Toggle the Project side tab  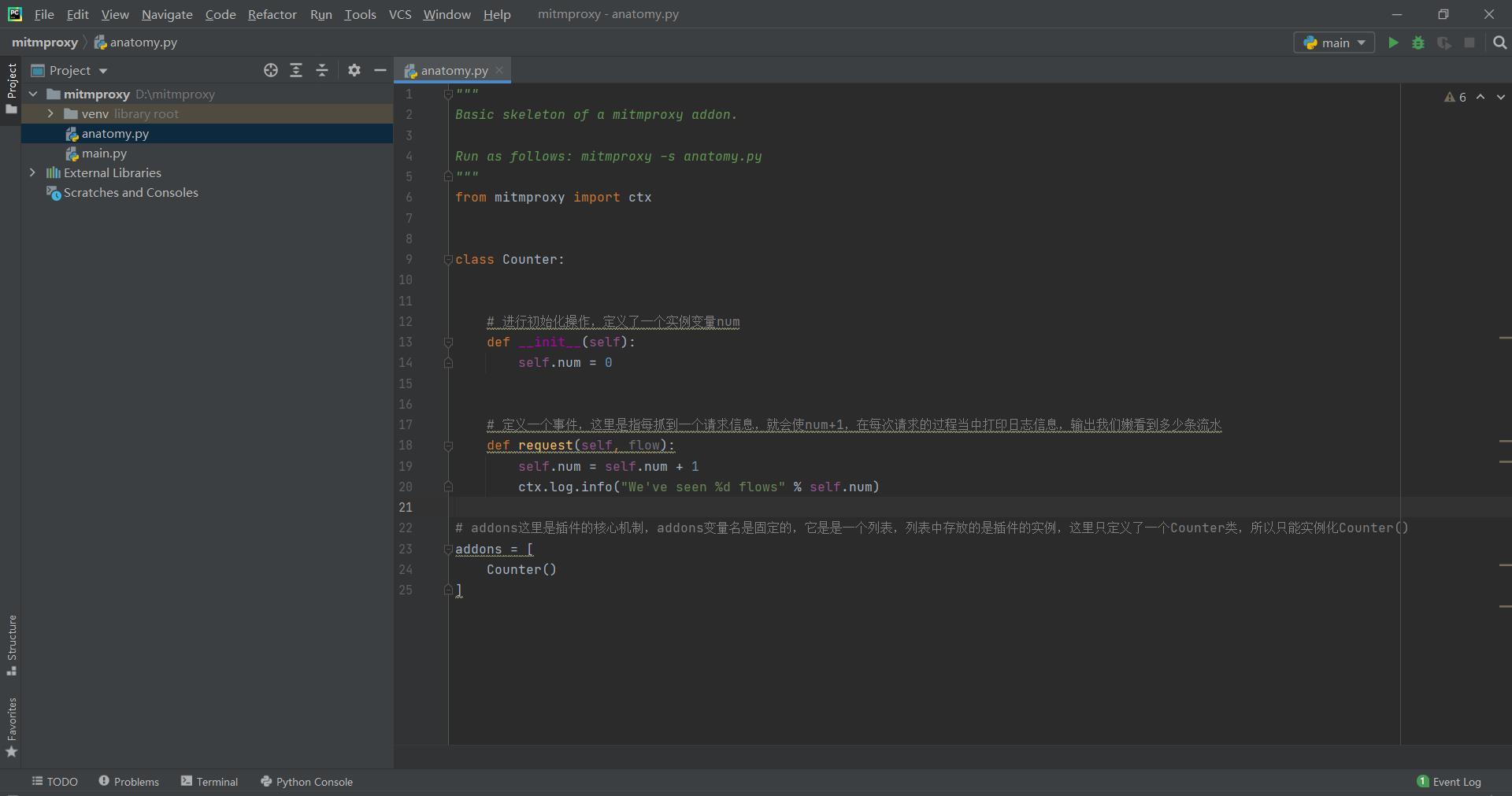[x=11, y=88]
